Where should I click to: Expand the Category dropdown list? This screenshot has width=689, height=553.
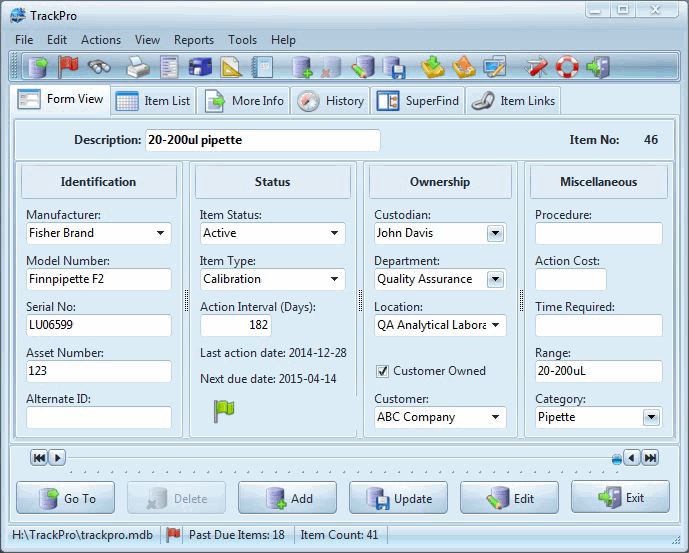pyautogui.click(x=651, y=417)
